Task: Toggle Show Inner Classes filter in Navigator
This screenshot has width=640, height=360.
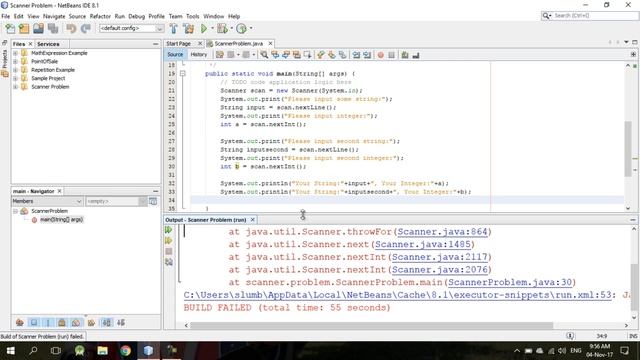Action: [x=76, y=322]
